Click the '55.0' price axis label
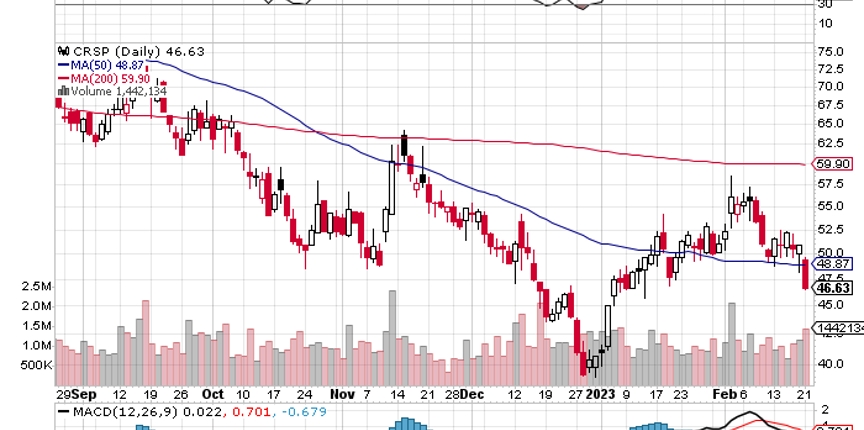Viewport: 864px width, 430px height. click(x=830, y=206)
